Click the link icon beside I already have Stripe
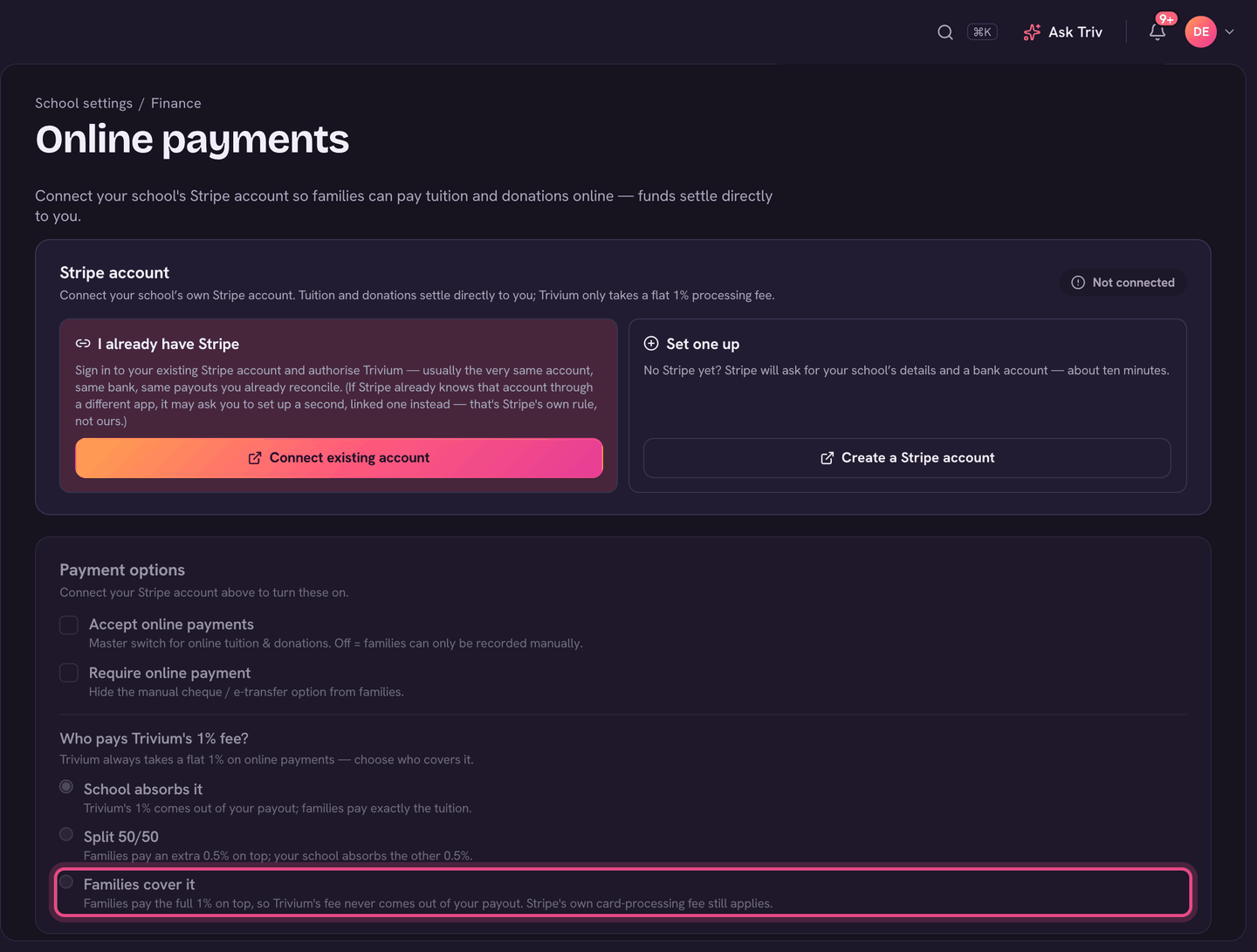This screenshot has height=952, width=1257. [x=83, y=344]
